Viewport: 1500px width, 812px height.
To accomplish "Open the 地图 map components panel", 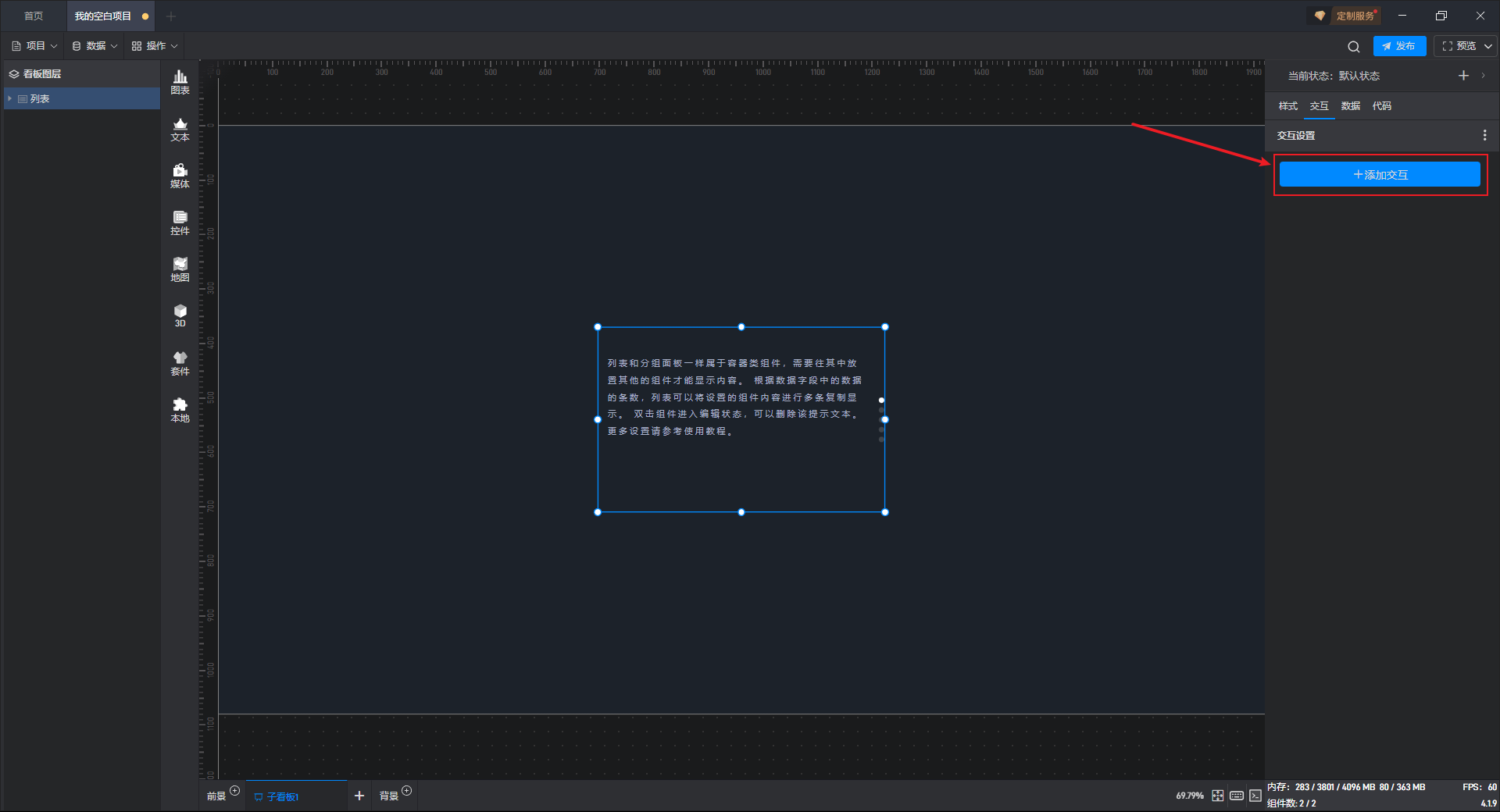I will [x=180, y=269].
